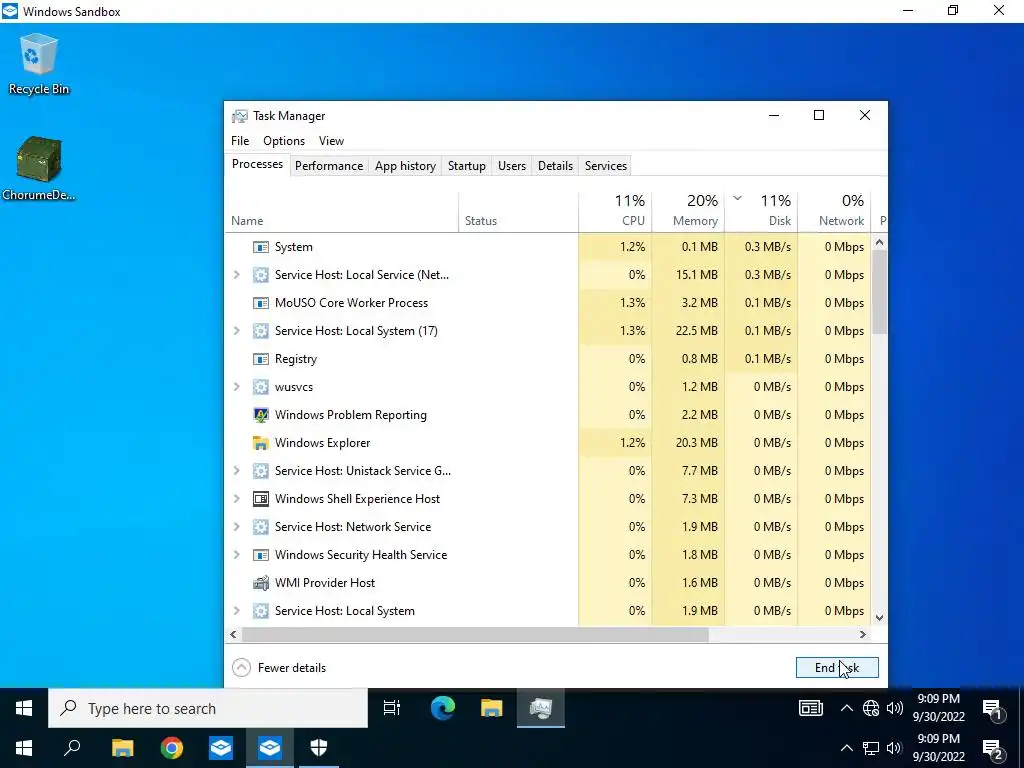The width and height of the screenshot is (1024, 768).
Task: Open the File menu in Task Manager
Action: click(240, 140)
